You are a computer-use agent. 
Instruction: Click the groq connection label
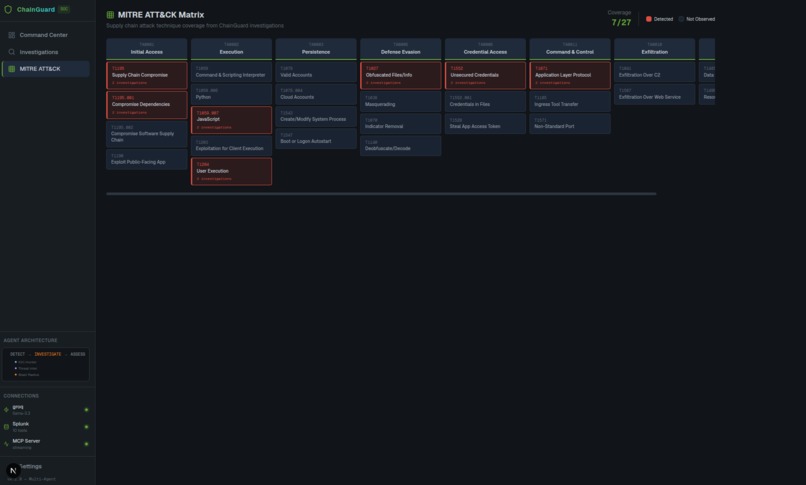(18, 407)
